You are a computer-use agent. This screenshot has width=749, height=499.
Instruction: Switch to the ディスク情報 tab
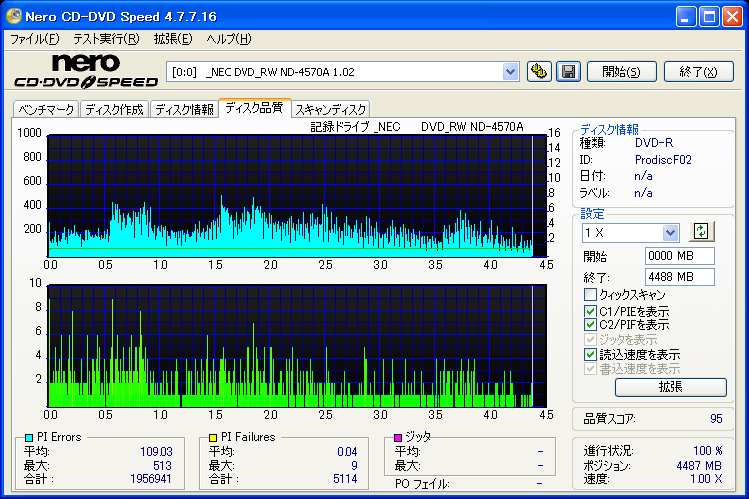pyautogui.click(x=184, y=109)
